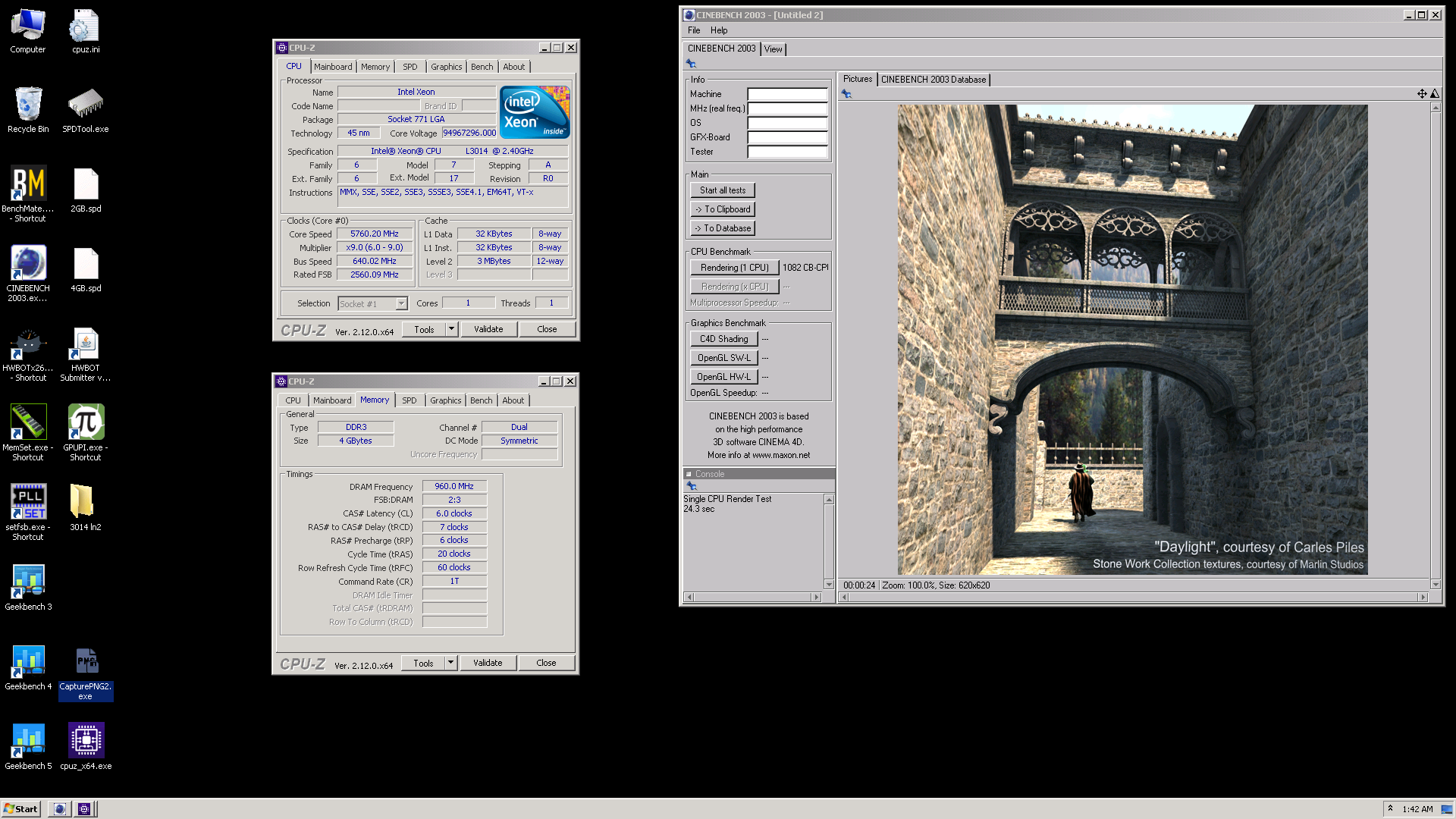Run the OpenGL SW-L benchmark
This screenshot has width=1456, height=819.
(x=724, y=358)
